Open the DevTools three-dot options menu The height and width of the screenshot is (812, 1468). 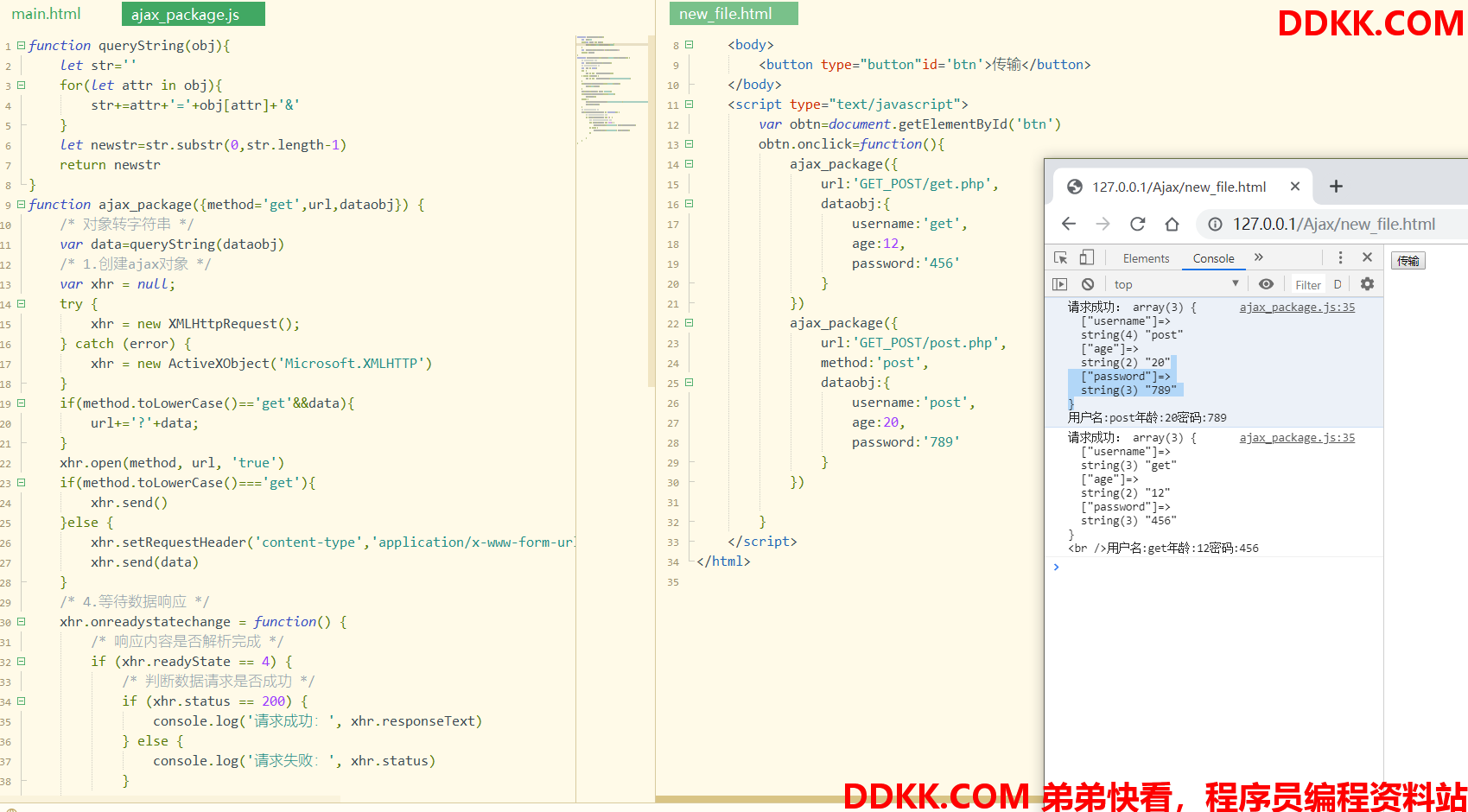tap(1340, 257)
